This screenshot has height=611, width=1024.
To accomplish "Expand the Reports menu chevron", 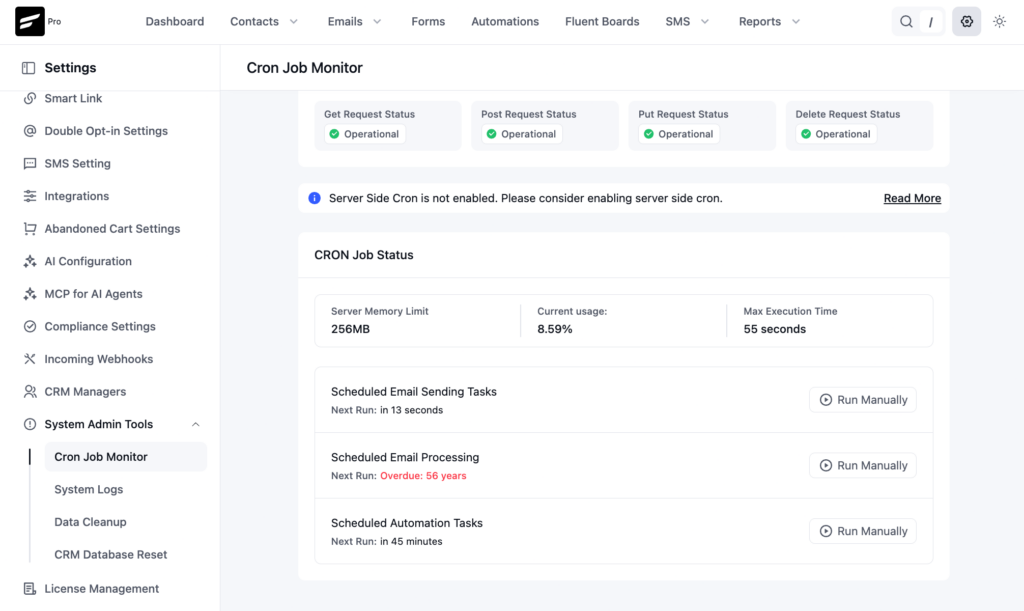I will 795,22.
